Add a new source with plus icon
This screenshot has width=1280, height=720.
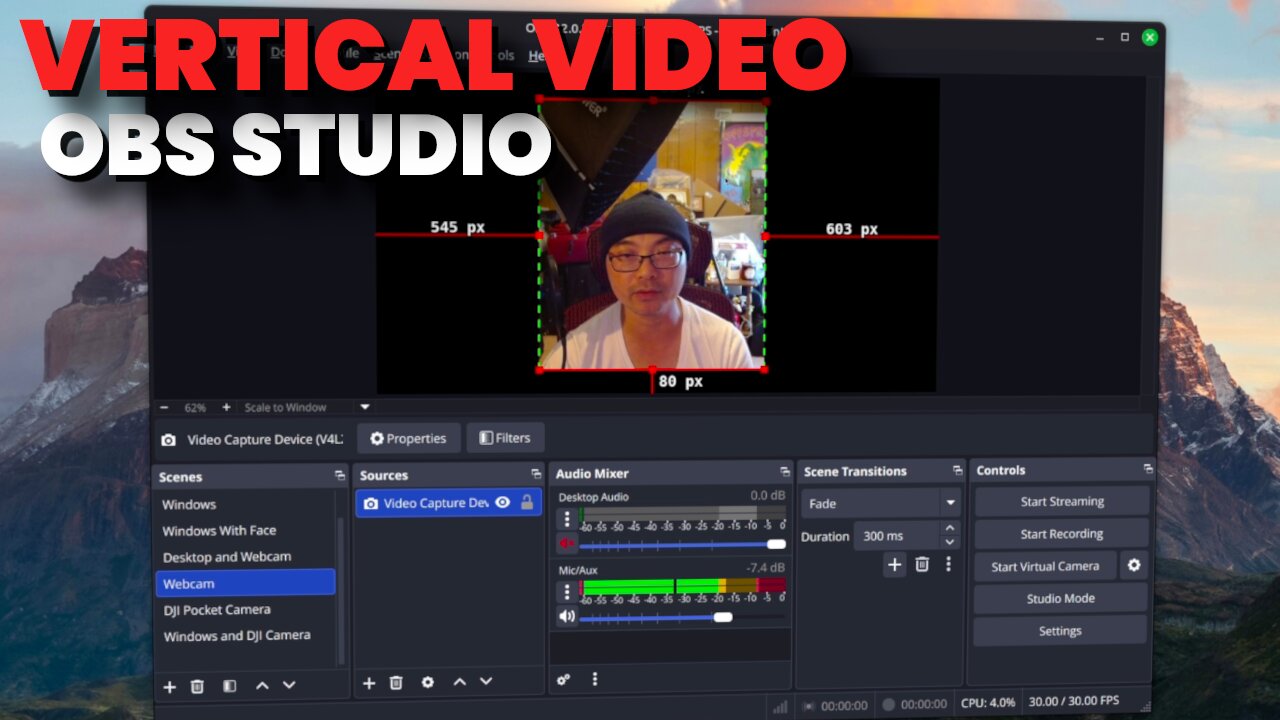(369, 682)
